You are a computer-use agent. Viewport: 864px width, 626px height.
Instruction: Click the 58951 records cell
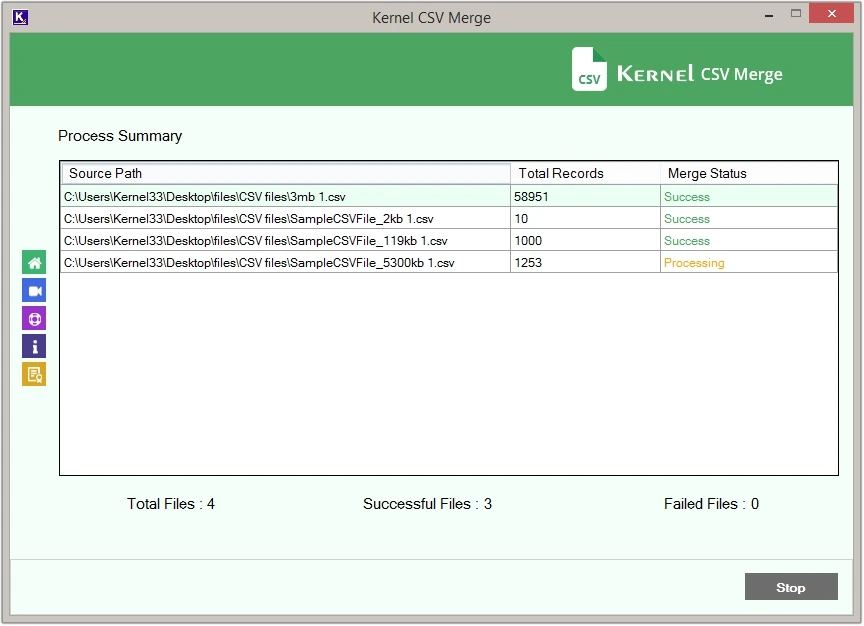click(x=585, y=197)
